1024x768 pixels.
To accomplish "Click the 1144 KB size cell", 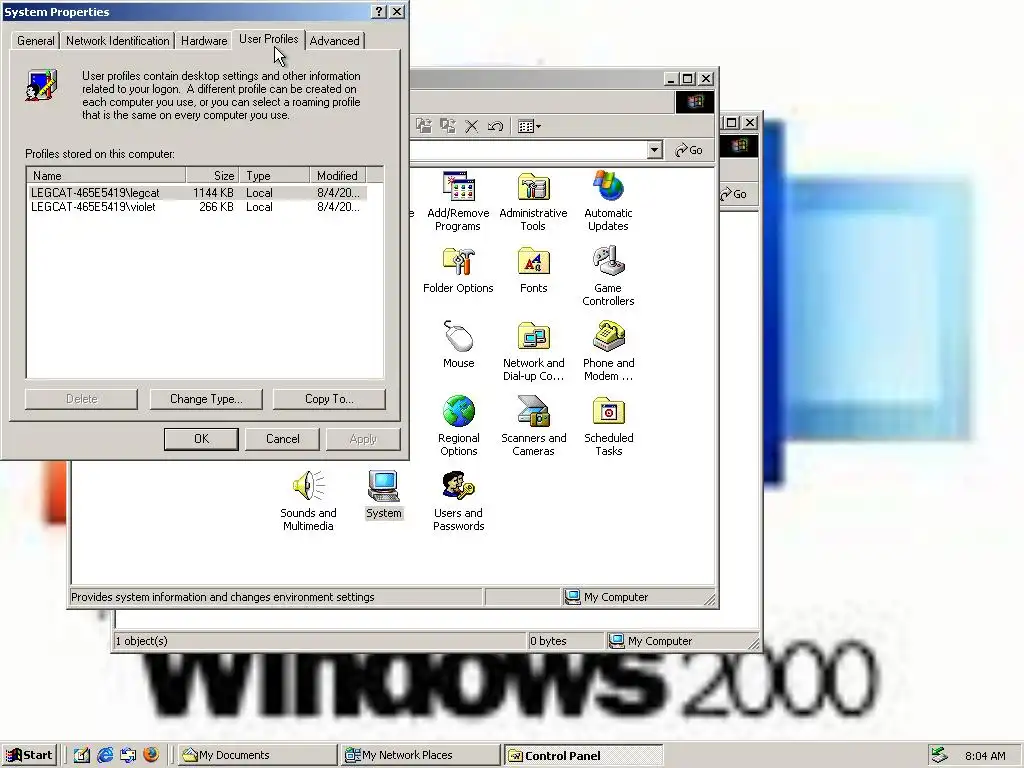I will coord(213,193).
